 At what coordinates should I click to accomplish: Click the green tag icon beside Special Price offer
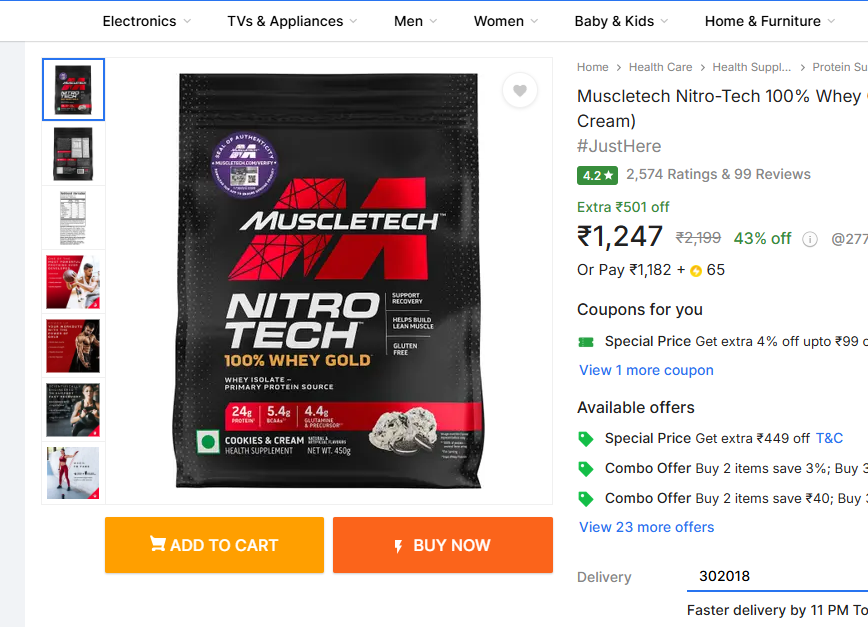coord(586,439)
